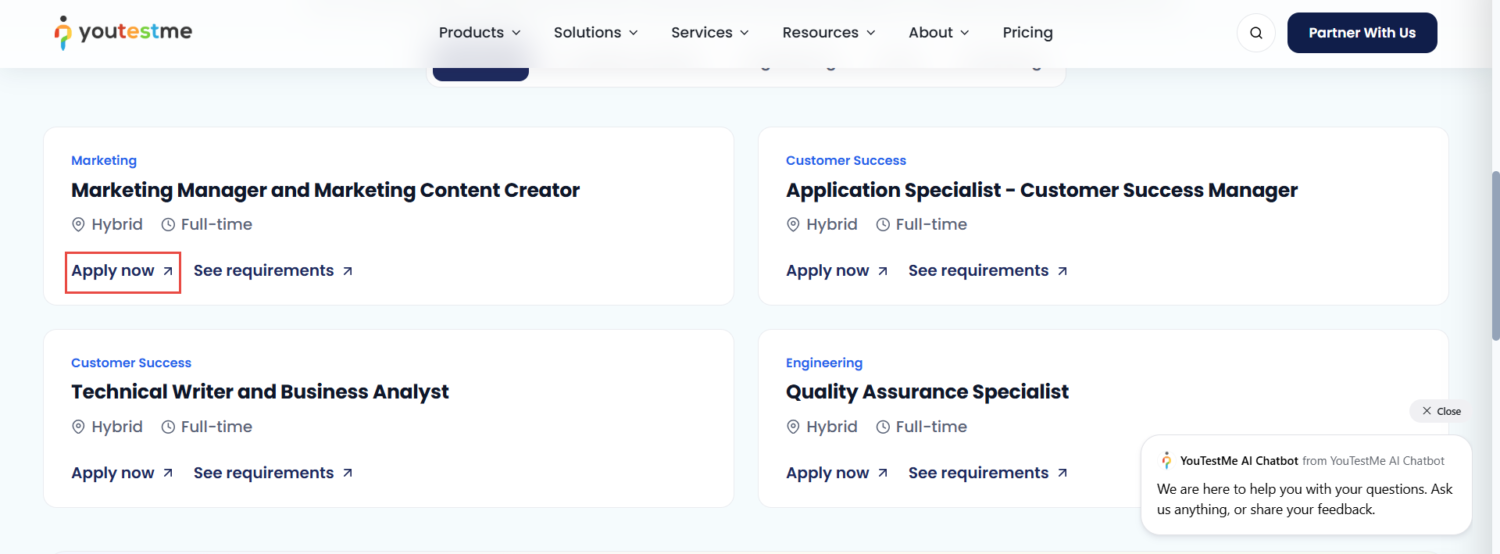Click the Technical Writer and Business Analyst title
The image size is (1500, 554).
pyautogui.click(x=260, y=392)
